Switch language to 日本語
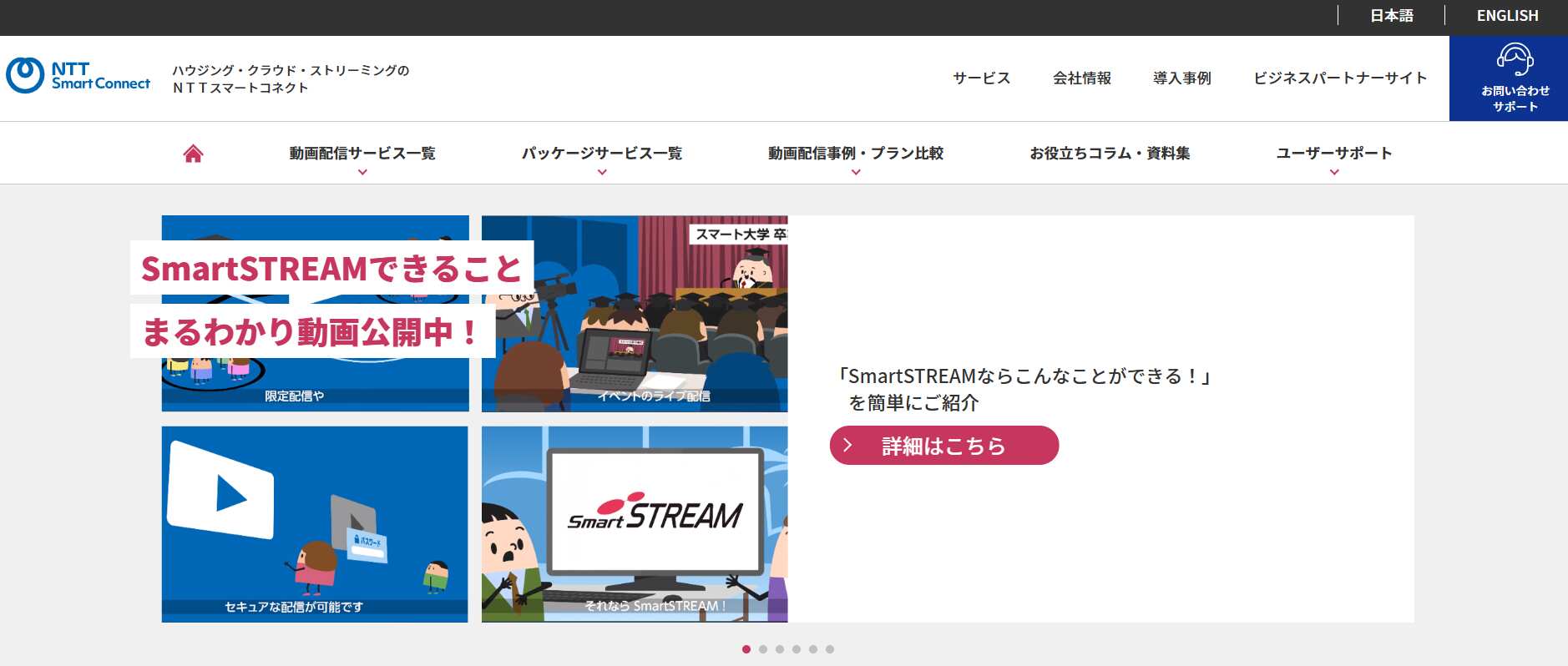Image resolution: width=1568 pixels, height=666 pixels. (1391, 16)
